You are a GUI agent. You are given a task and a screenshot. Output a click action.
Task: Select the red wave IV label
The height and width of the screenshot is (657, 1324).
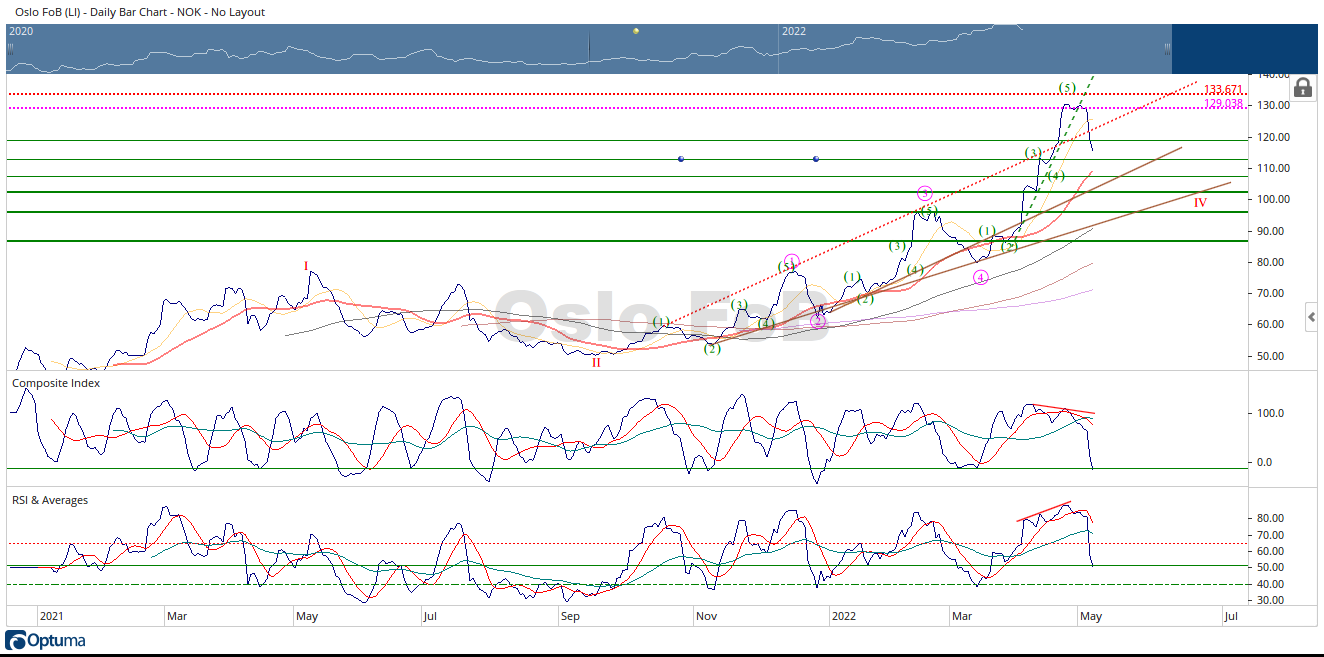pyautogui.click(x=1200, y=202)
